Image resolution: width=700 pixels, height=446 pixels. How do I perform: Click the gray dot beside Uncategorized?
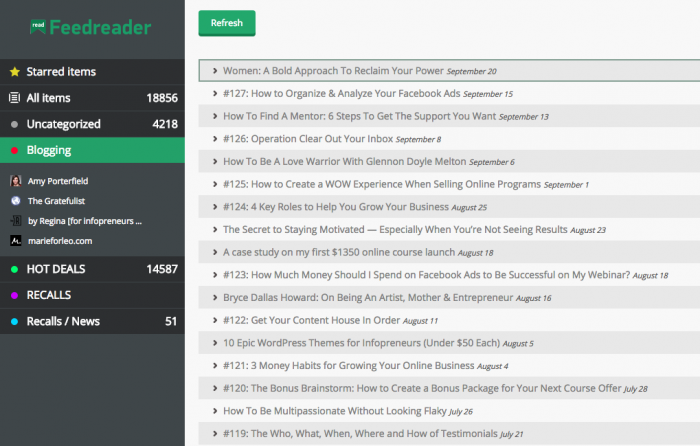(x=14, y=124)
